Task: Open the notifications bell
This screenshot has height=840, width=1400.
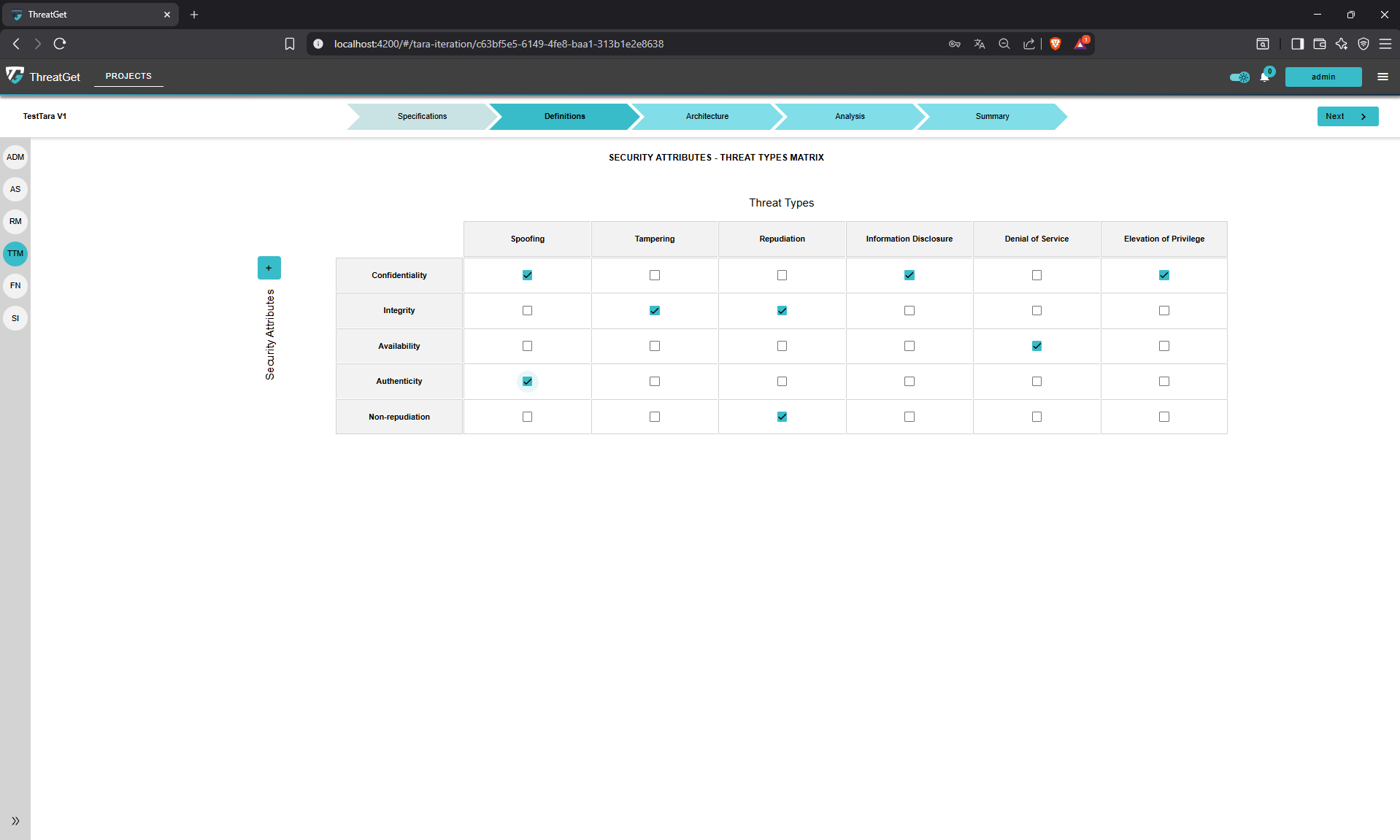Action: coord(1265,77)
